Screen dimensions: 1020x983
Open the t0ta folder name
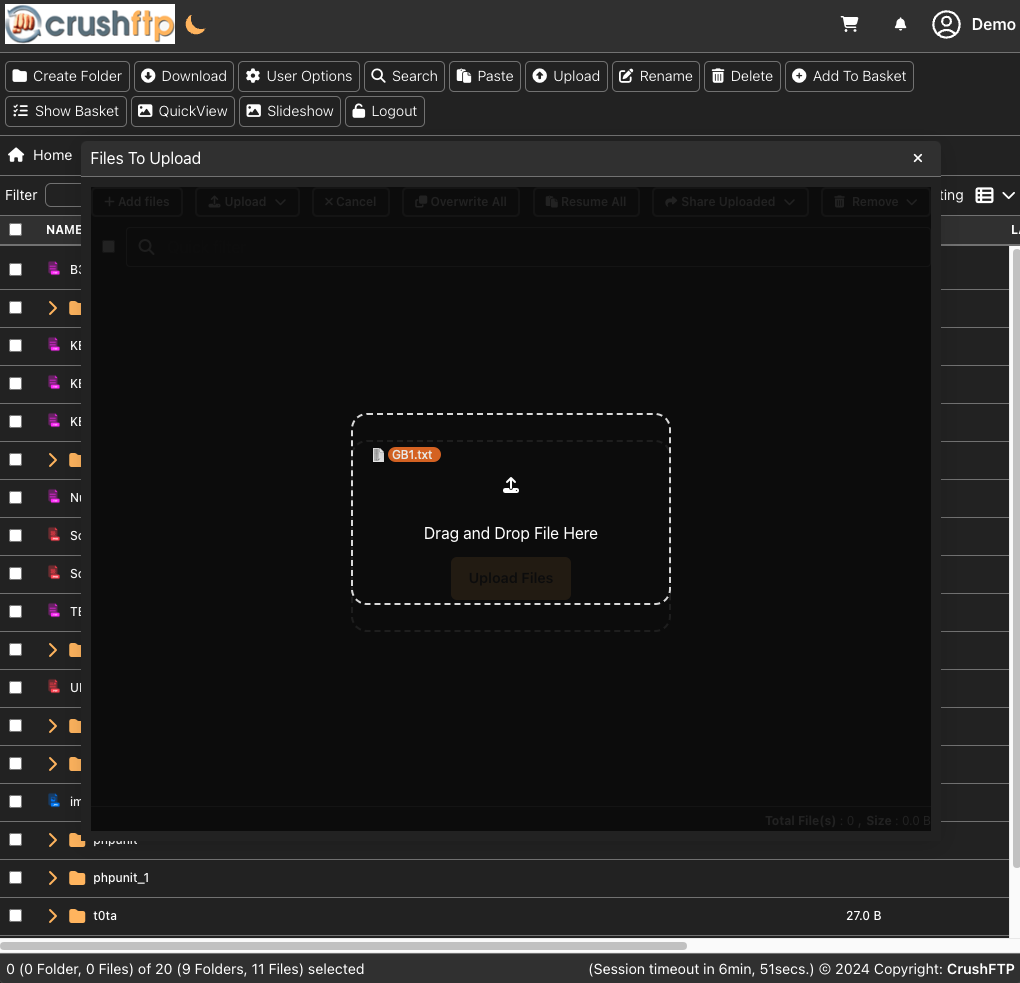pos(105,915)
